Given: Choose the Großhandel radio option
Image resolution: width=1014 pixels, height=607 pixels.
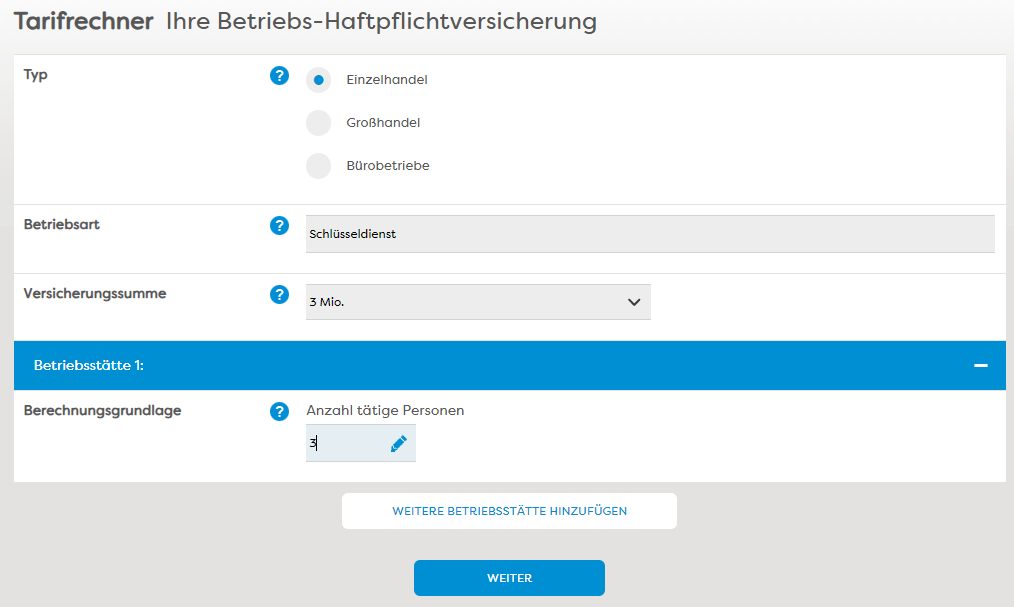Looking at the screenshot, I should 318,123.
